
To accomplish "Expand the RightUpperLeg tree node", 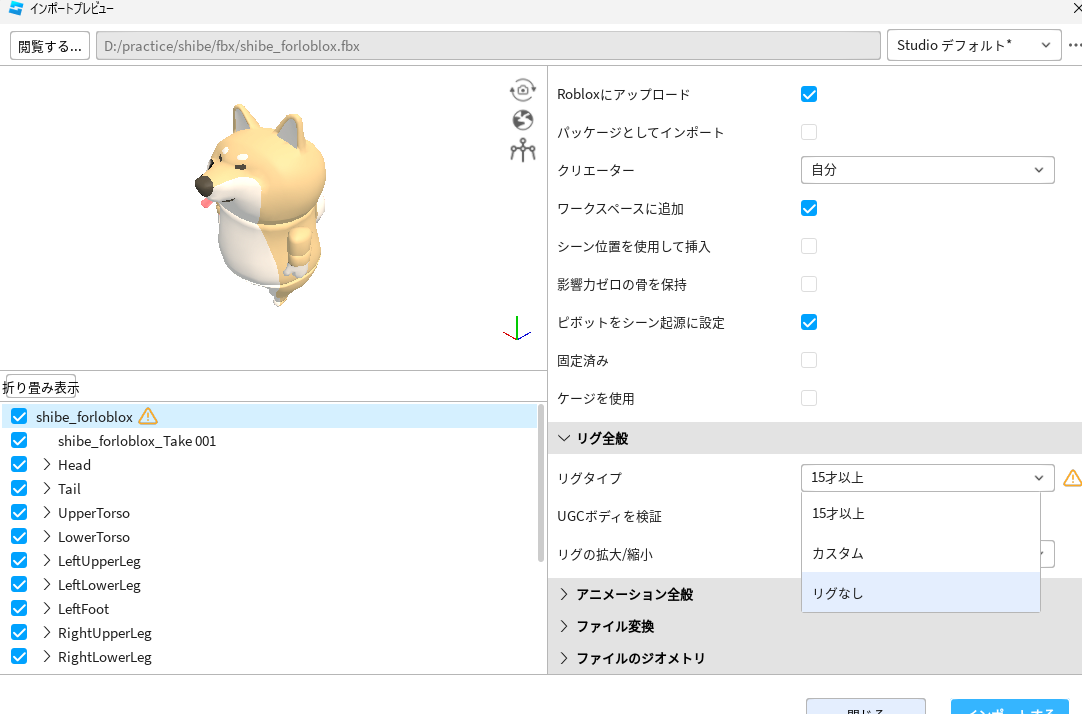I will (47, 633).
